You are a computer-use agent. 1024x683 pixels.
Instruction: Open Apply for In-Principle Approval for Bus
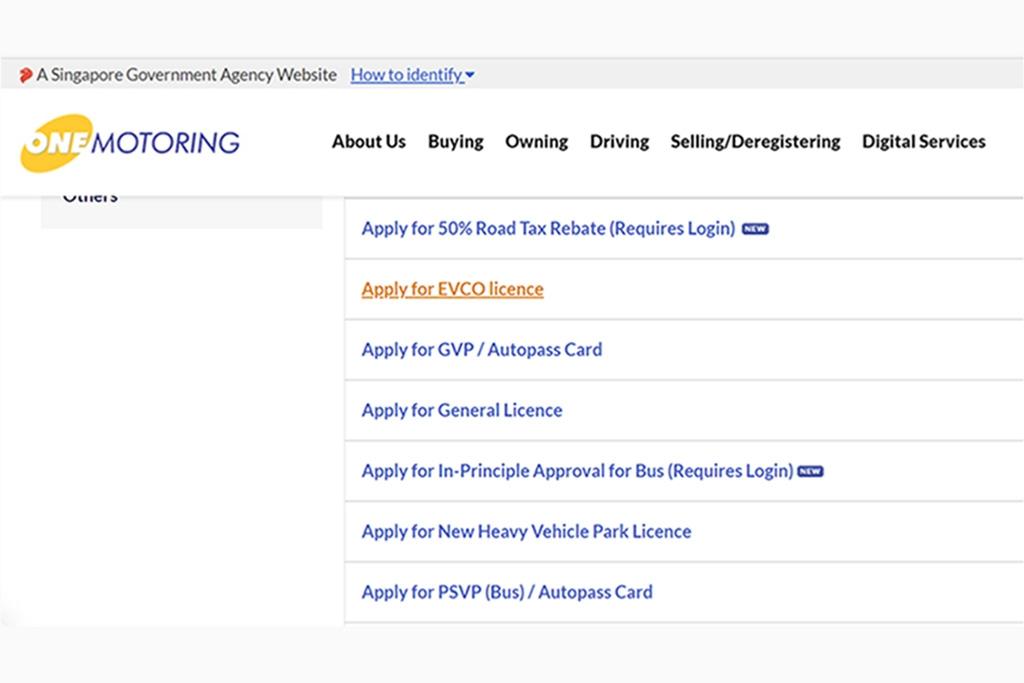576,471
